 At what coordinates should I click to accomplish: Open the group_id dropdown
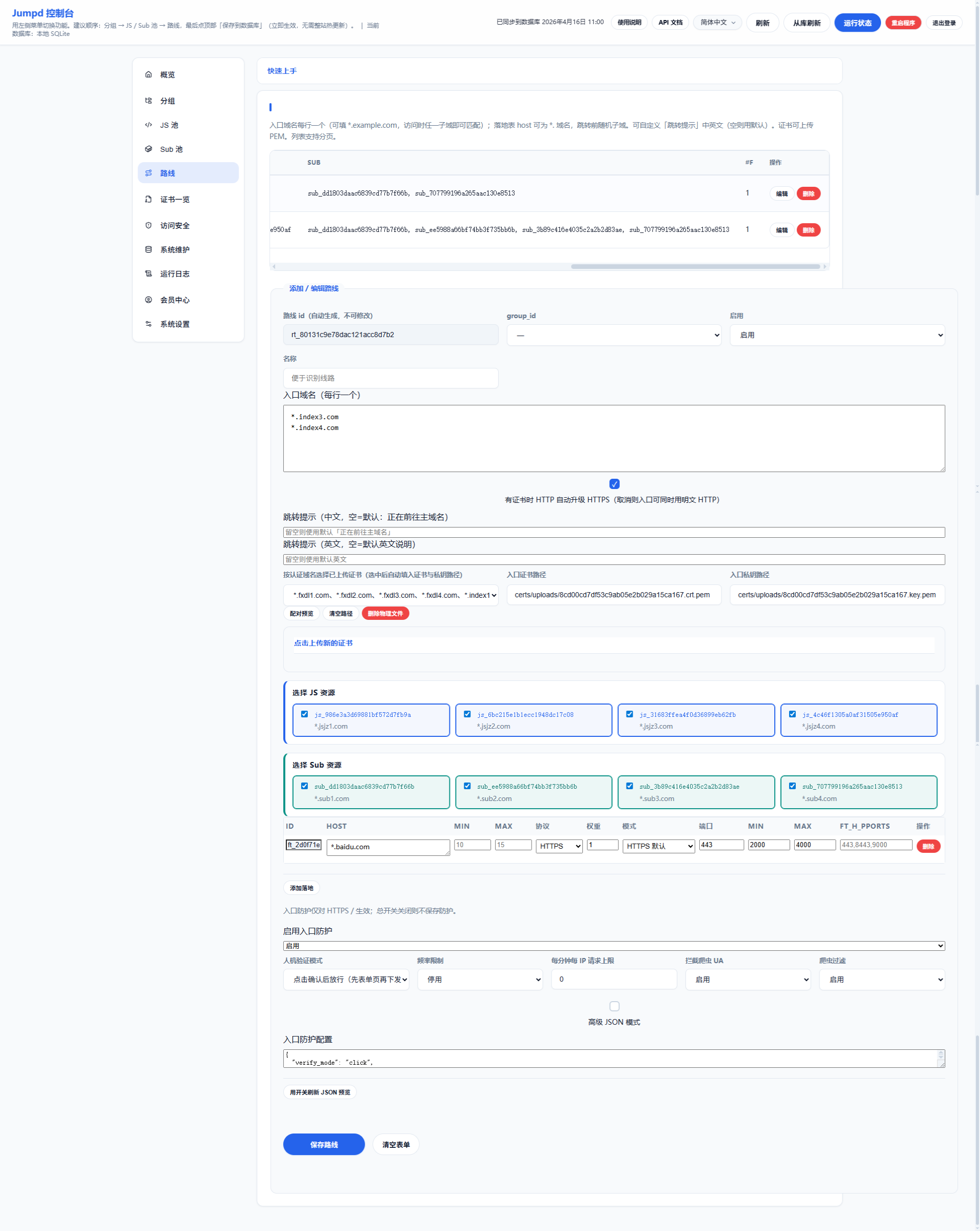[x=614, y=335]
